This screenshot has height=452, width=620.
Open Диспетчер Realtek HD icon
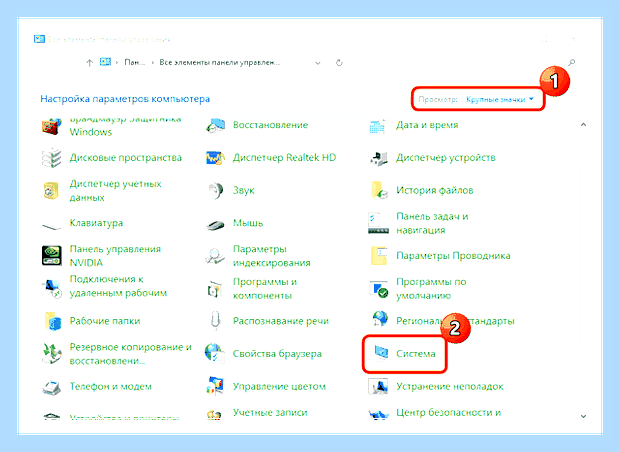pos(215,158)
